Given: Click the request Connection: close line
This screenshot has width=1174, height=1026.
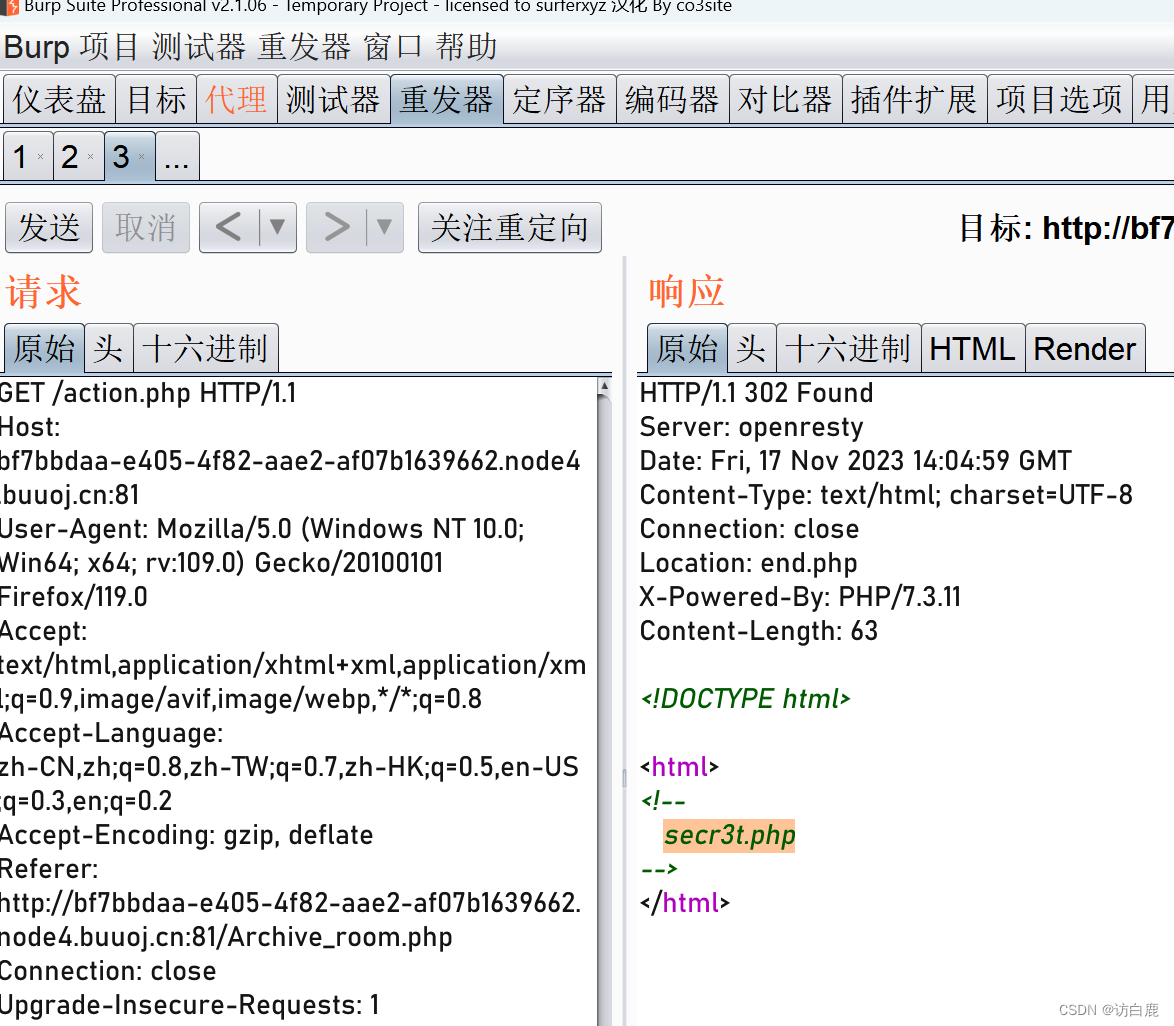Looking at the screenshot, I should click(109, 971).
